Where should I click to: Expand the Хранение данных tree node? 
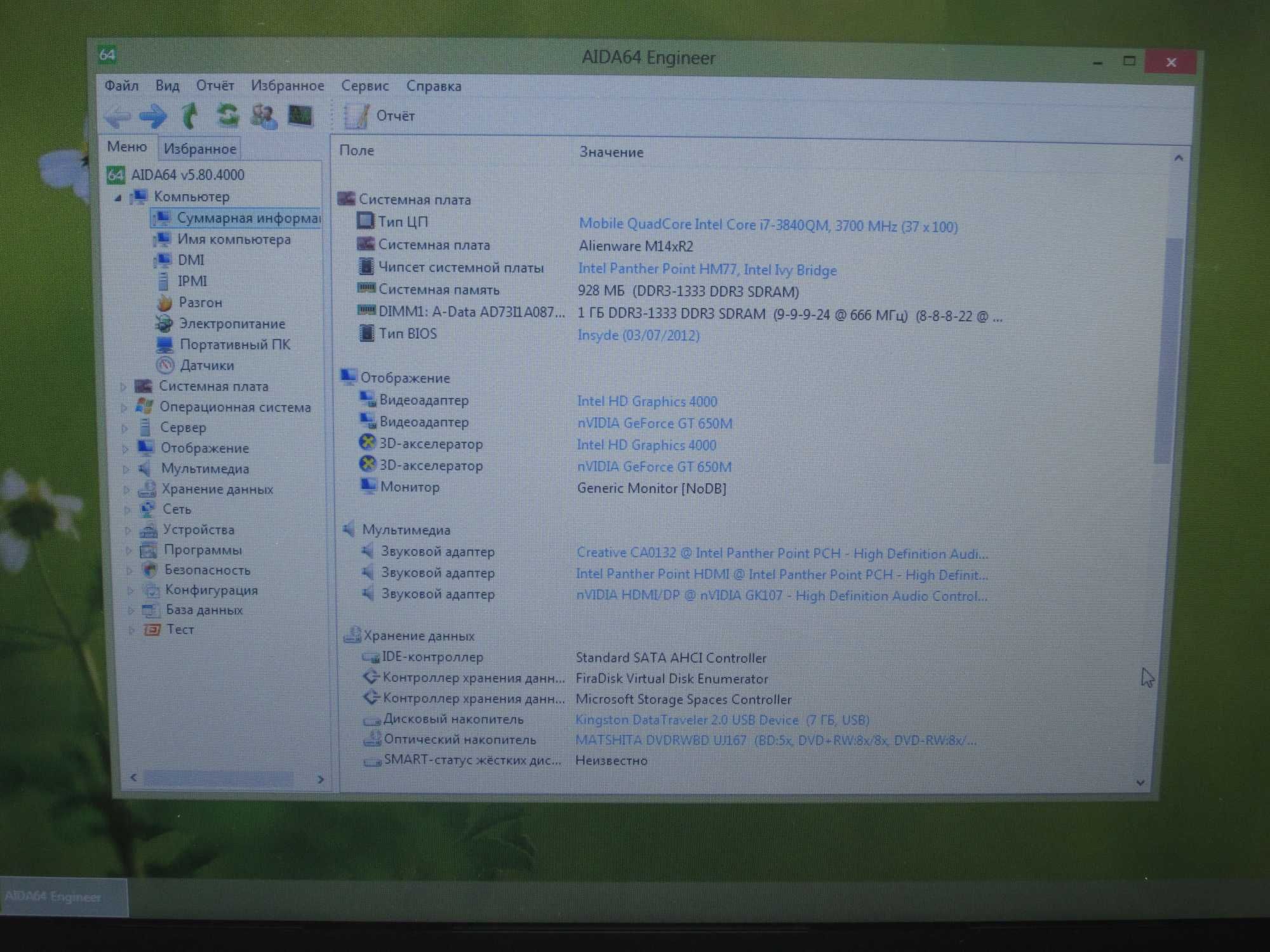coord(126,489)
